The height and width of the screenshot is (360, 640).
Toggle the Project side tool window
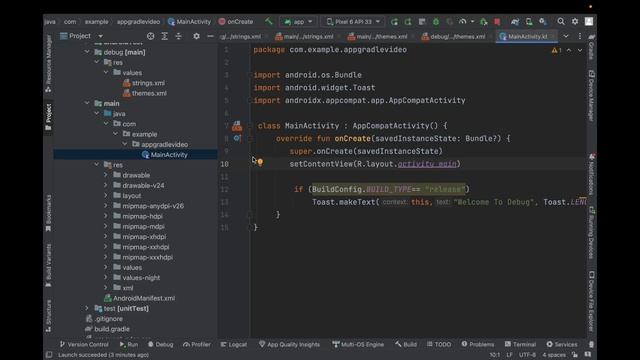tap(49, 117)
